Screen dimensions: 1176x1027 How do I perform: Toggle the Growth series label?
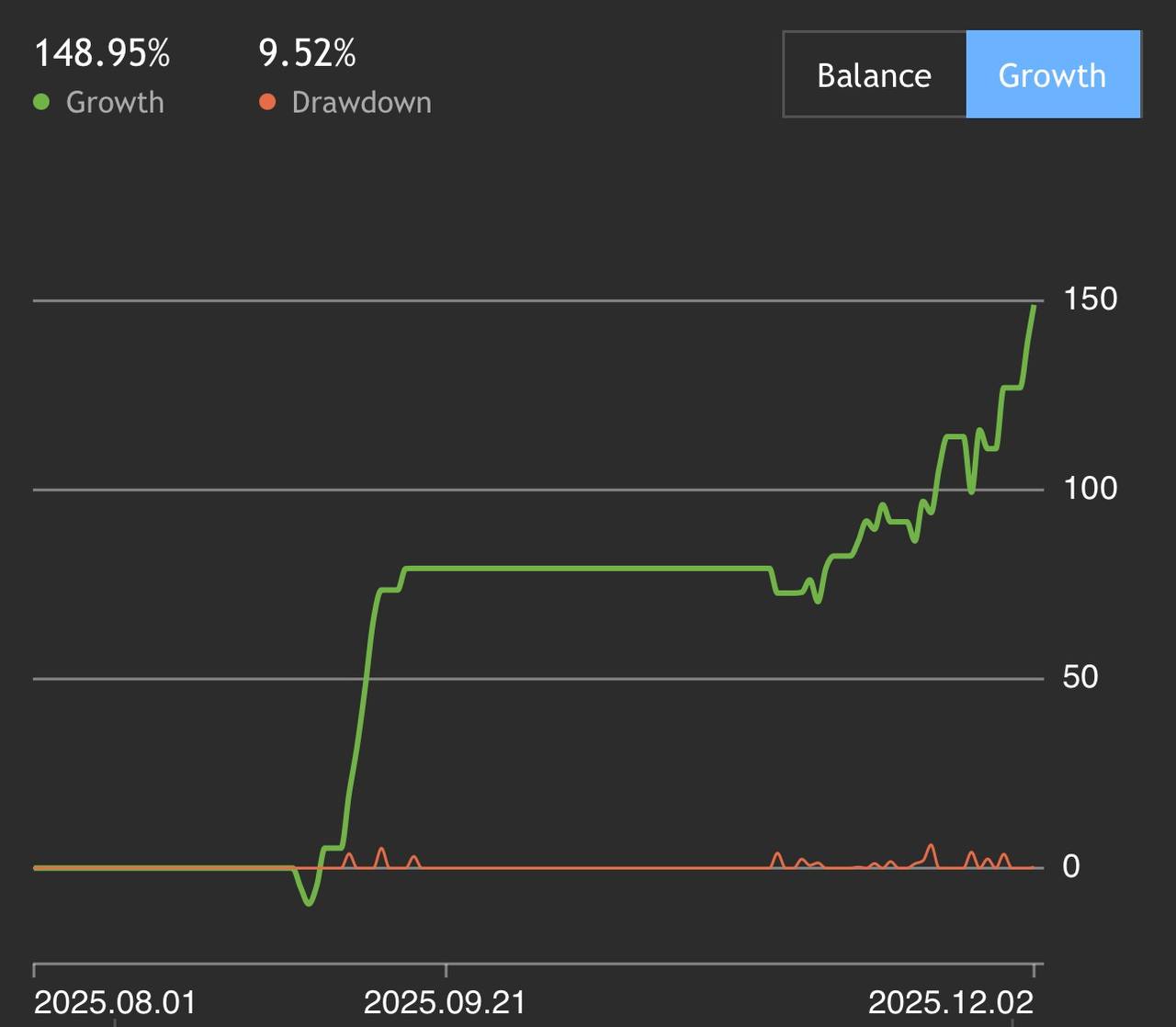pos(115,102)
